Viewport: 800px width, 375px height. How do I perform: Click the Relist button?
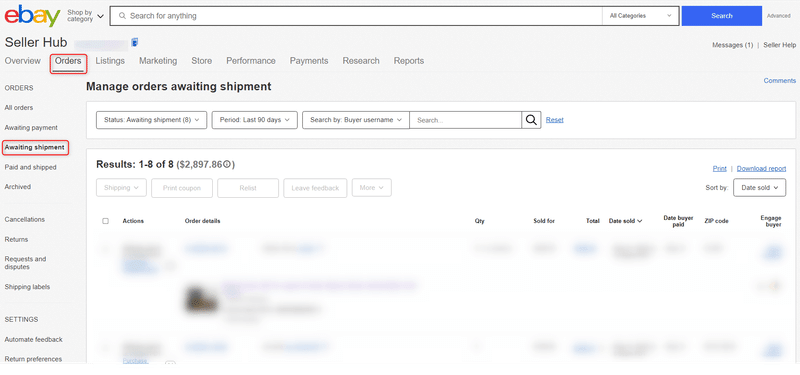point(248,188)
